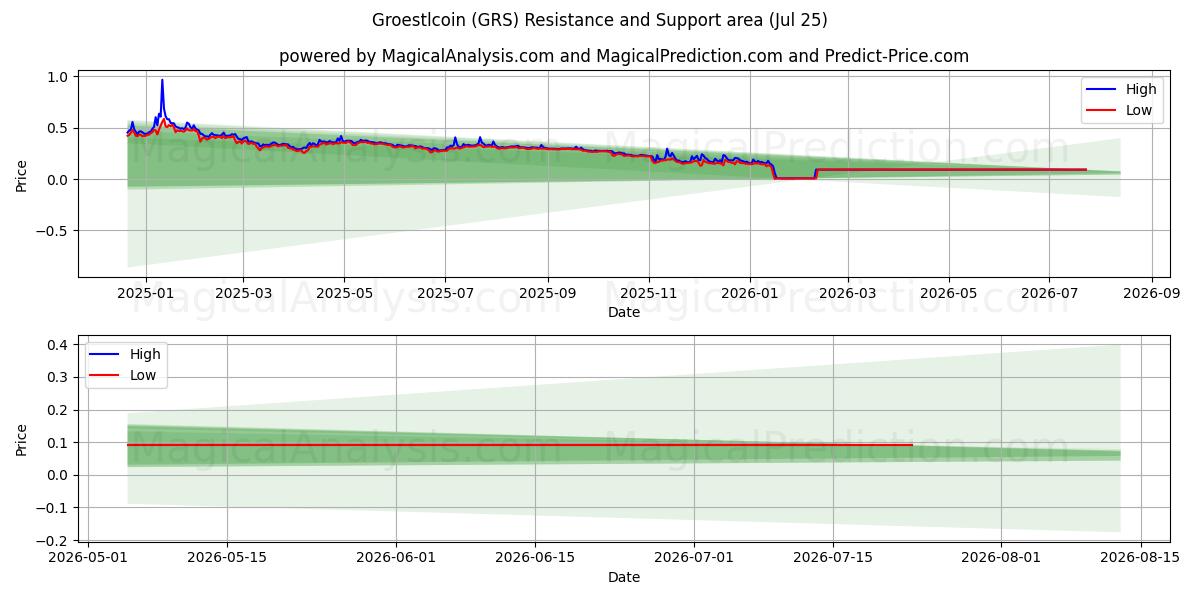The width and height of the screenshot is (1200, 600).
Task: Click the '2026-06-15' tick label
Action: (535, 559)
